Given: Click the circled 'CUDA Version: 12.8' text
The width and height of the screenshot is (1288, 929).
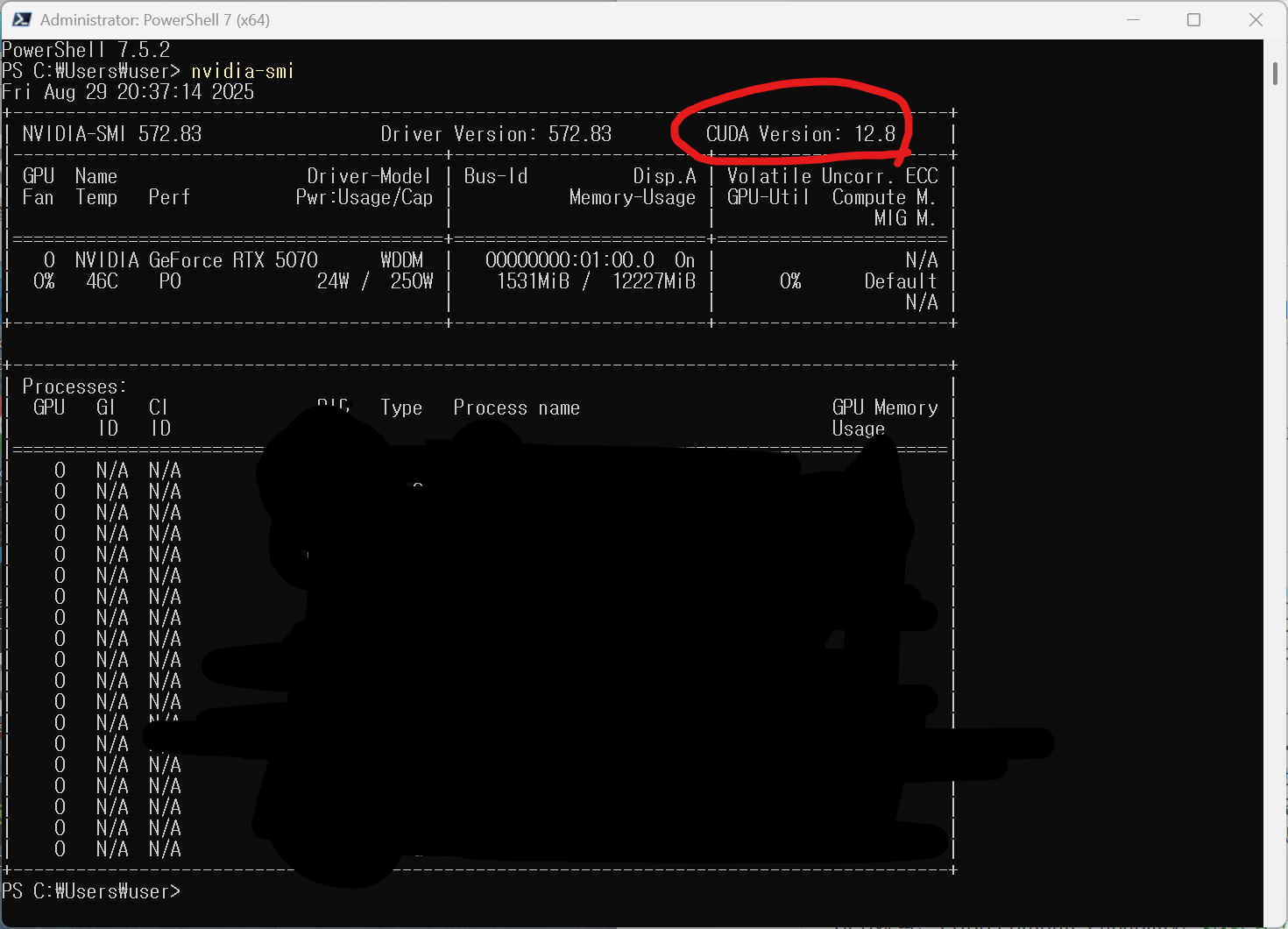Looking at the screenshot, I should (800, 134).
